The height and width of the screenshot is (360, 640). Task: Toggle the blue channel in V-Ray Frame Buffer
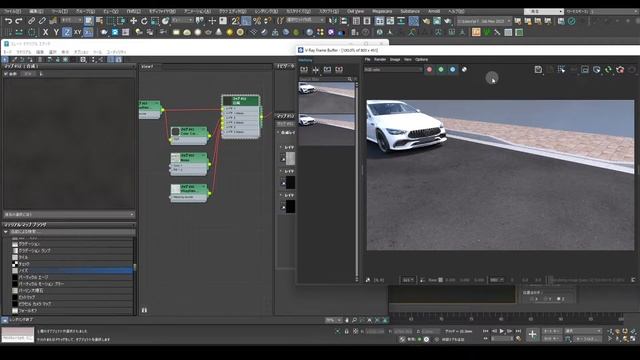(x=452, y=70)
